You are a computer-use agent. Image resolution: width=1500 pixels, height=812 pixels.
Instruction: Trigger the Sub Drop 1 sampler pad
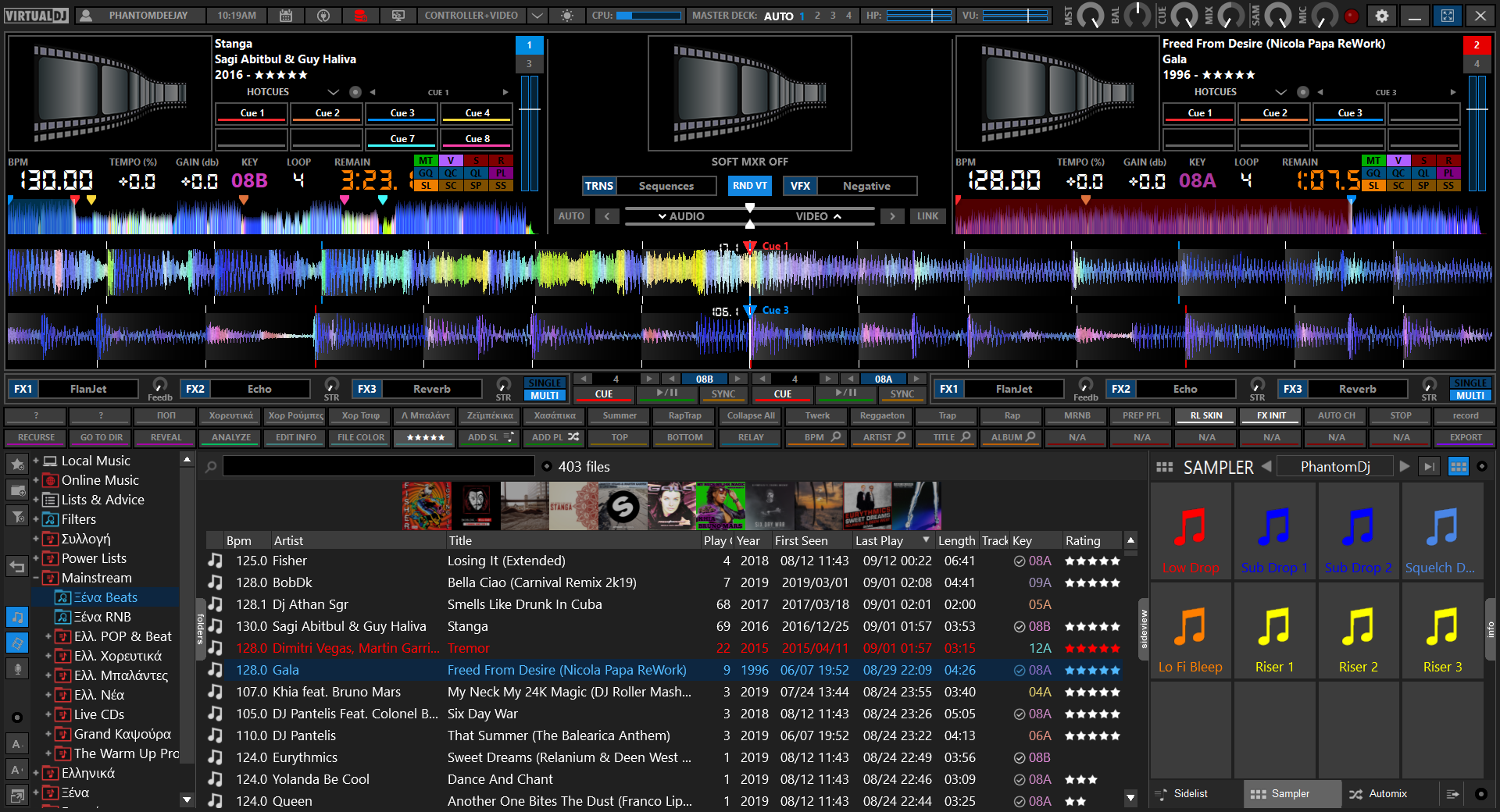pyautogui.click(x=1274, y=531)
